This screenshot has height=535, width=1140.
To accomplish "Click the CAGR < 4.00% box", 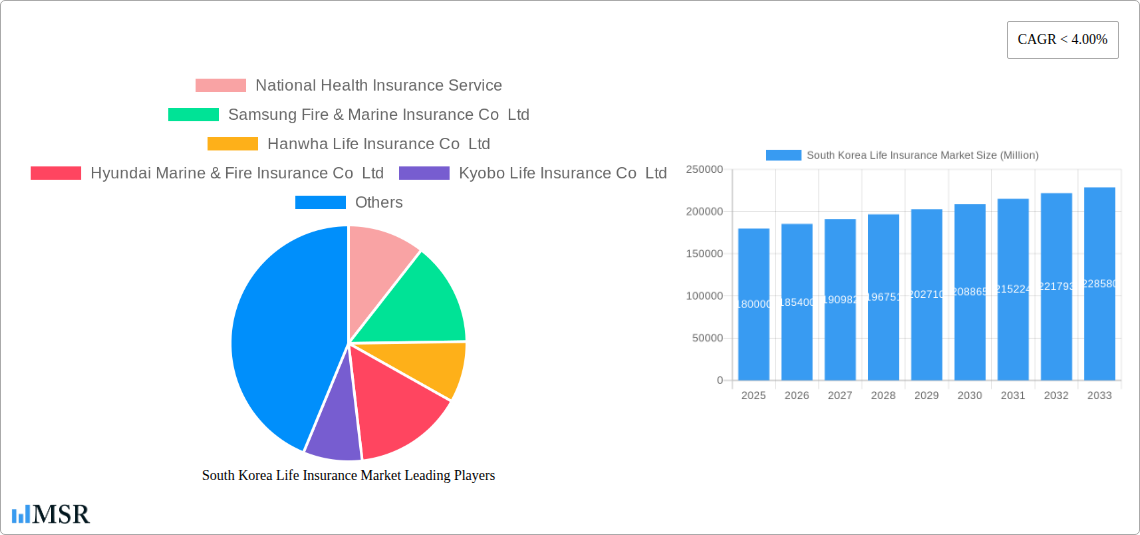I will point(1062,40).
